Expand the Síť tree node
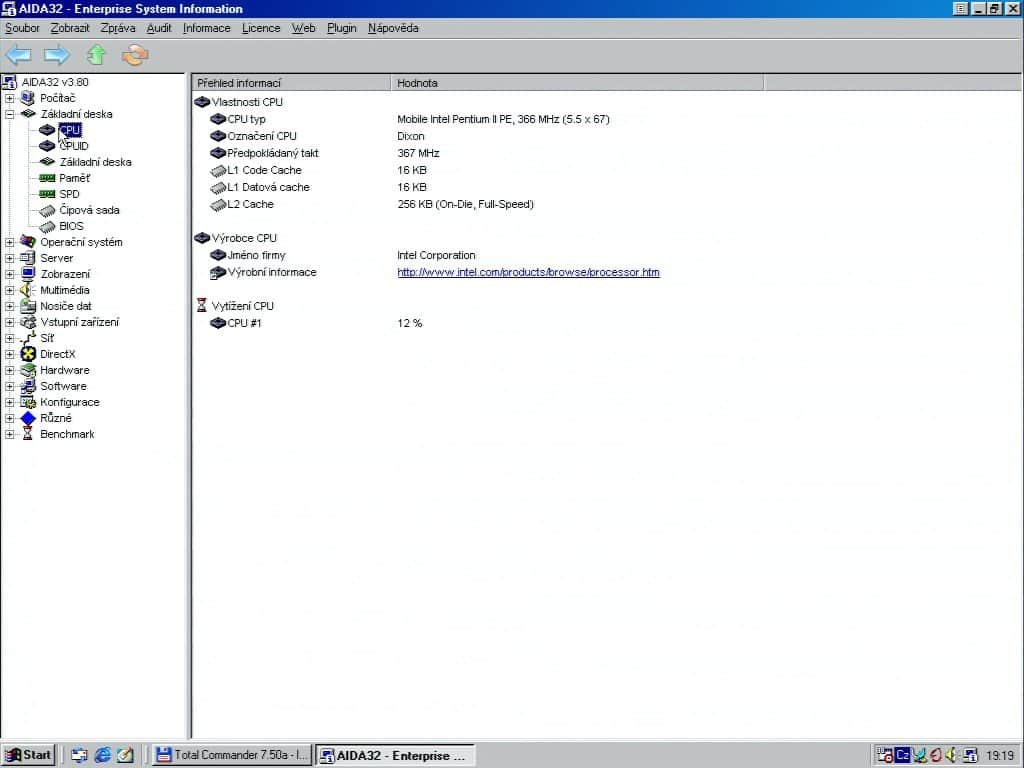This screenshot has width=1024, height=768. coord(9,338)
